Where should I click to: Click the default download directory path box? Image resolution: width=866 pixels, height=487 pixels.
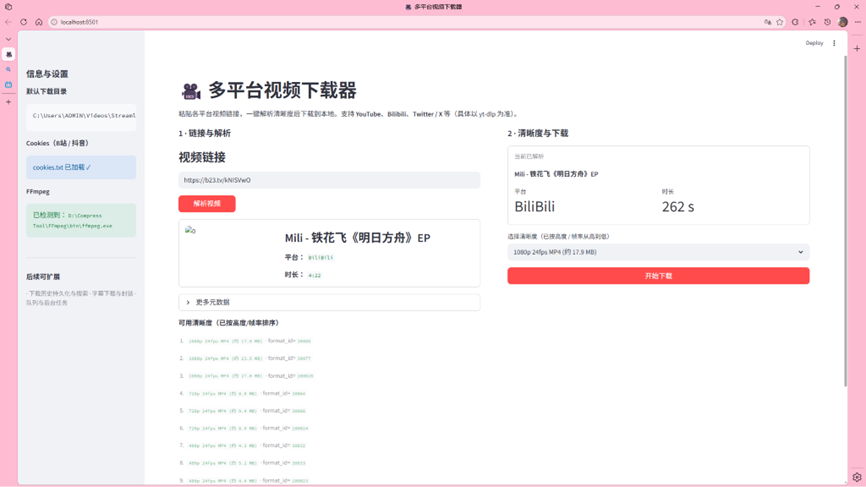pos(81,116)
